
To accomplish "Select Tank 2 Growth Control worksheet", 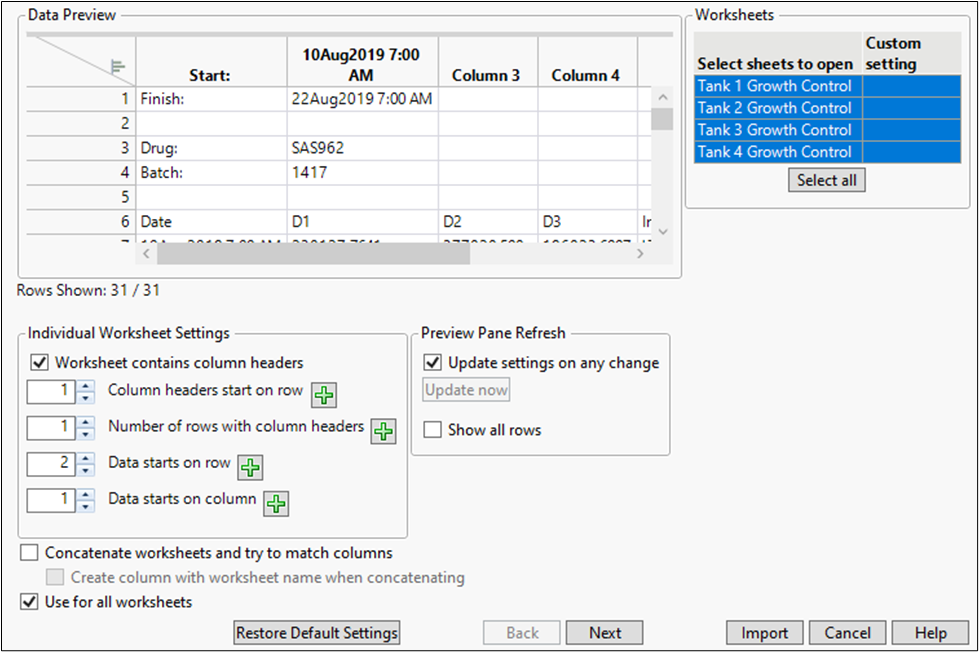I will click(x=774, y=108).
